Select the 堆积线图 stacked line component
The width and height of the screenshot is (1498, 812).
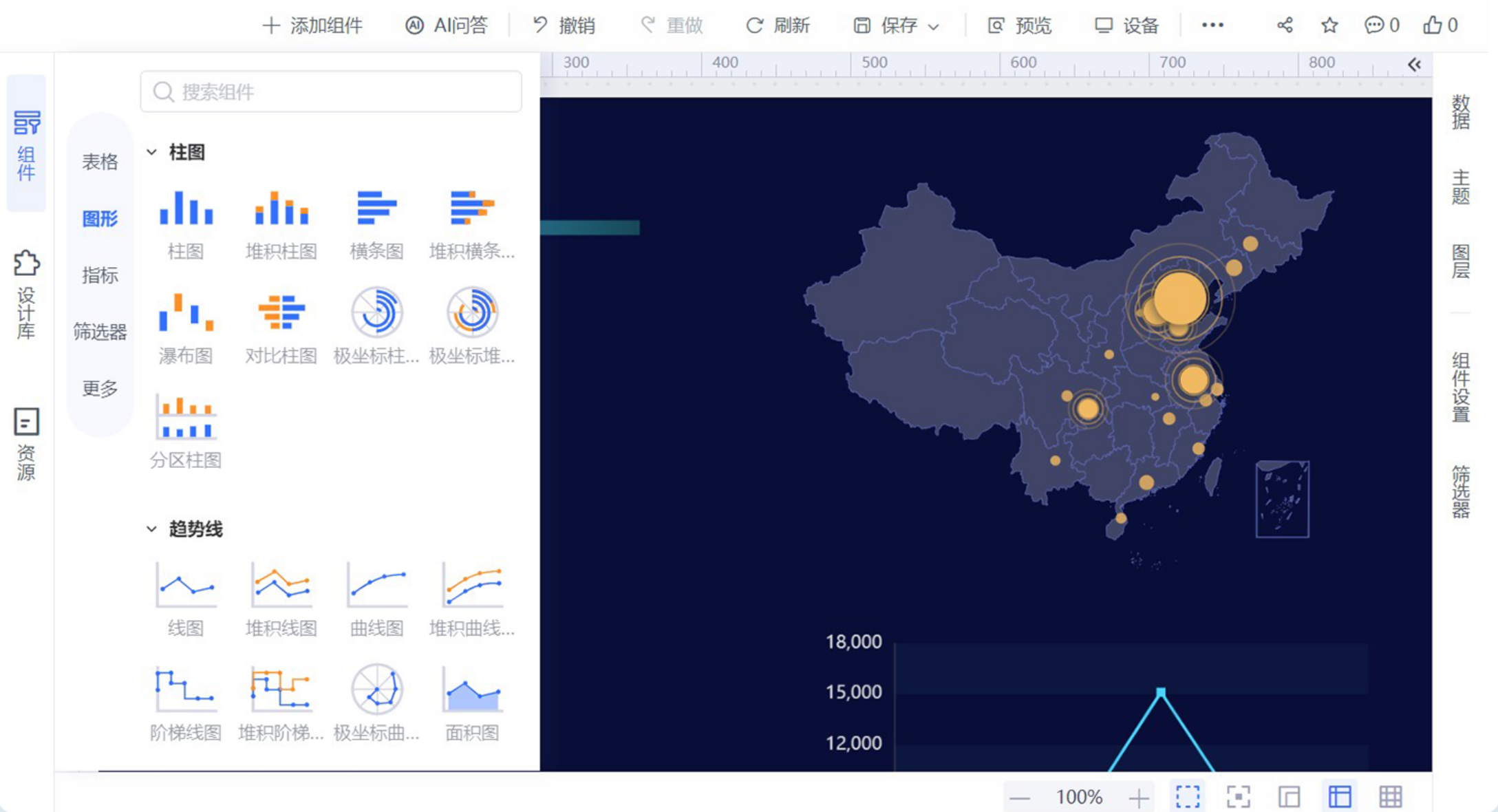click(x=281, y=601)
